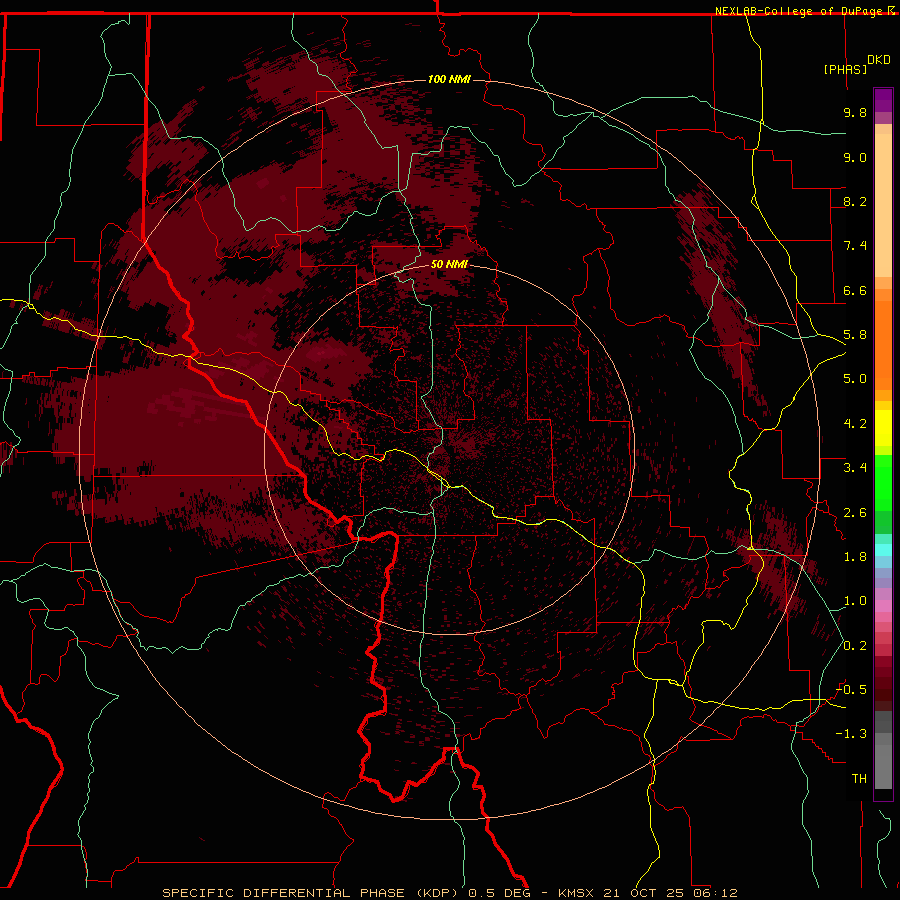
Task: Pick the pink segment of the color bar
Action: (883, 606)
